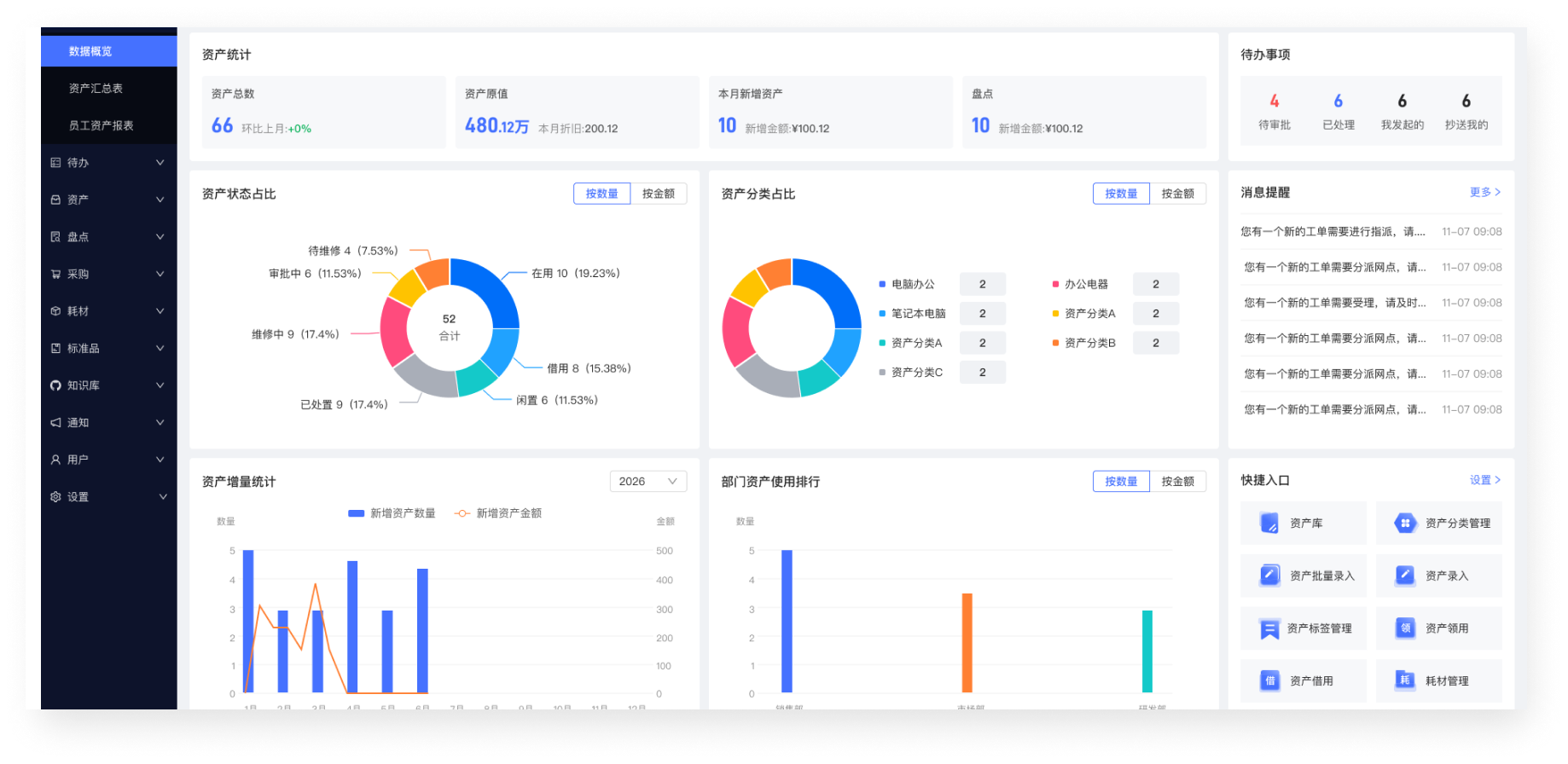The width and height of the screenshot is (1568, 764).
Task: Switch 资产分类占比 chart to 按数量
Action: point(1121,194)
